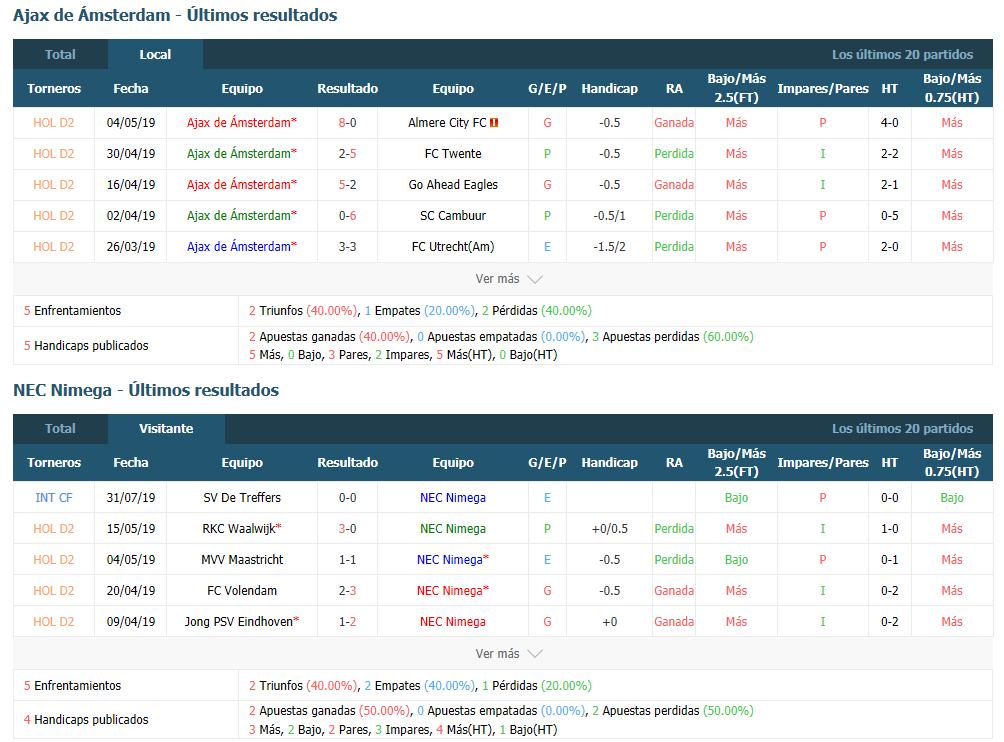Click the 0-5 half-time score

tap(889, 216)
